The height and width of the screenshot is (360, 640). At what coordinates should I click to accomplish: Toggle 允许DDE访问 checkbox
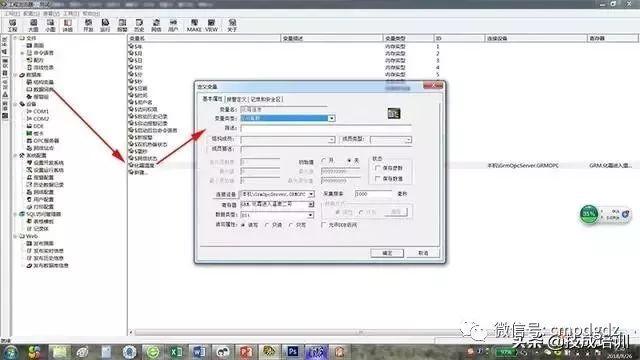point(324,225)
